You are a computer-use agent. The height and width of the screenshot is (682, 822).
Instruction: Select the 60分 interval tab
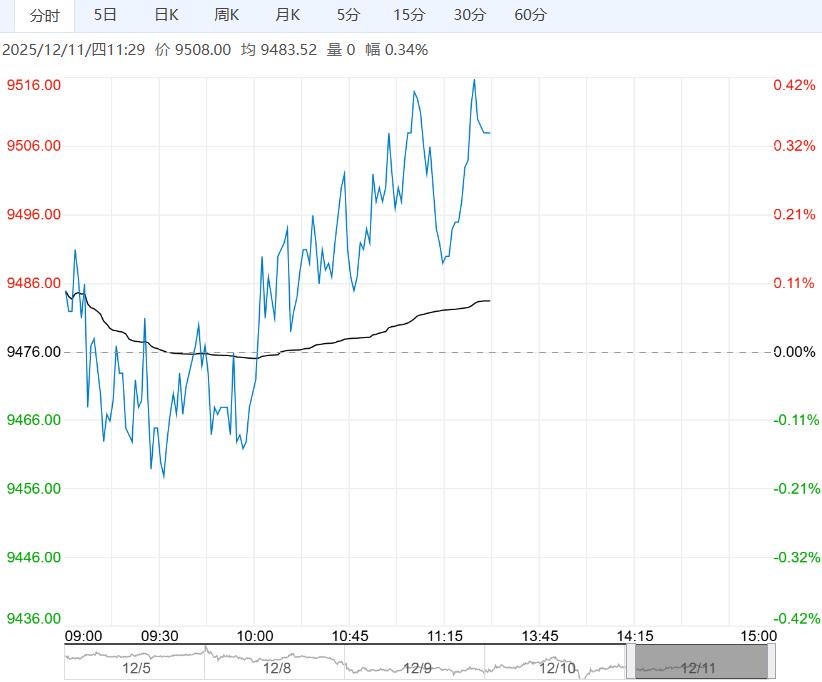tap(530, 15)
